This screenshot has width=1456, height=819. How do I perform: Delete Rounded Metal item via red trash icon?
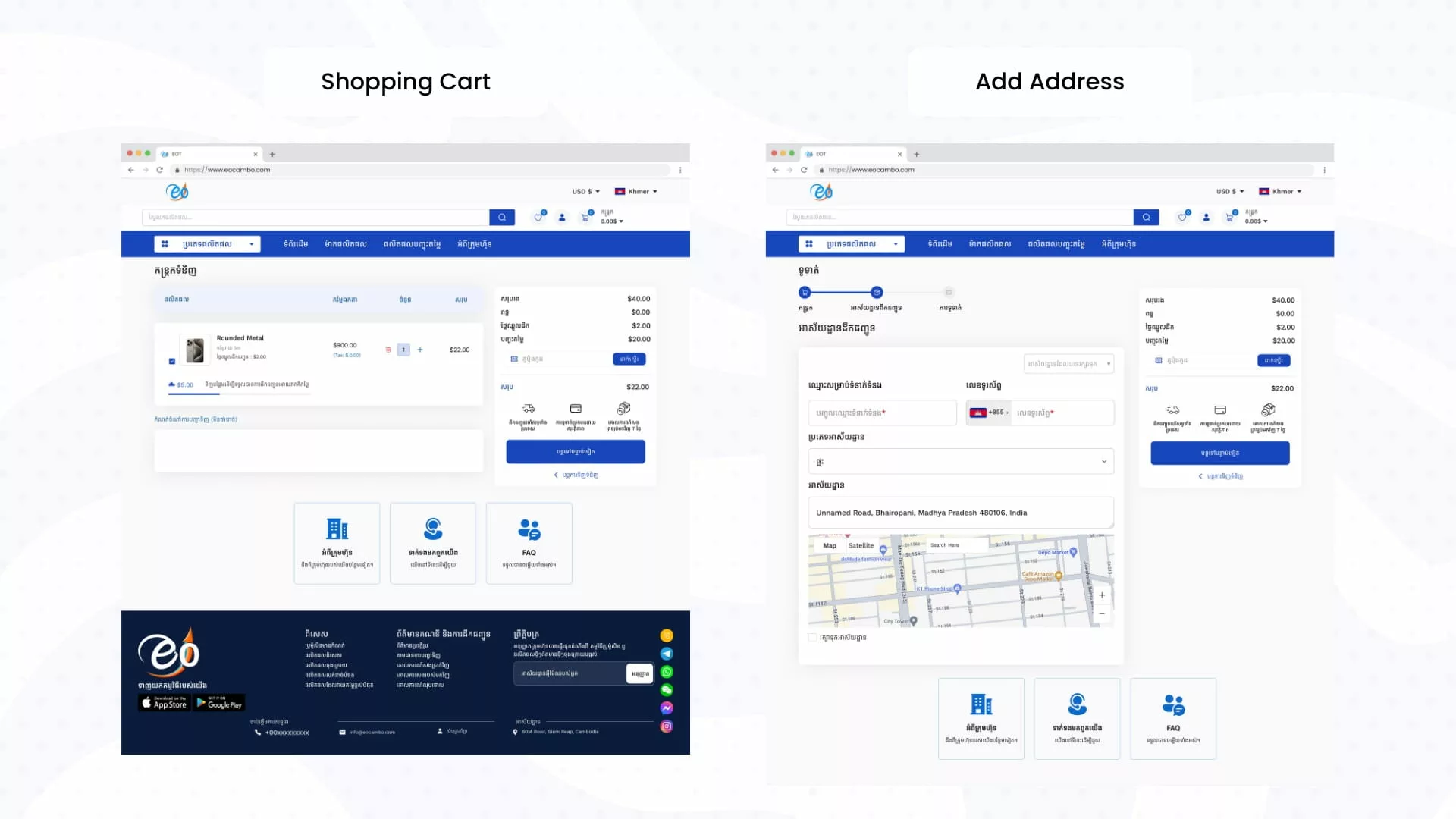(388, 350)
